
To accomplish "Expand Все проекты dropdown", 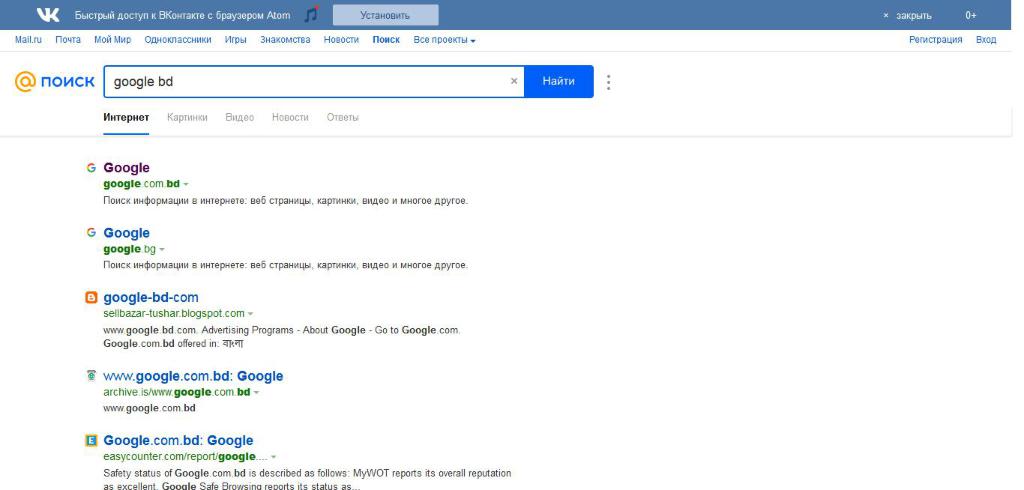I will coord(444,40).
